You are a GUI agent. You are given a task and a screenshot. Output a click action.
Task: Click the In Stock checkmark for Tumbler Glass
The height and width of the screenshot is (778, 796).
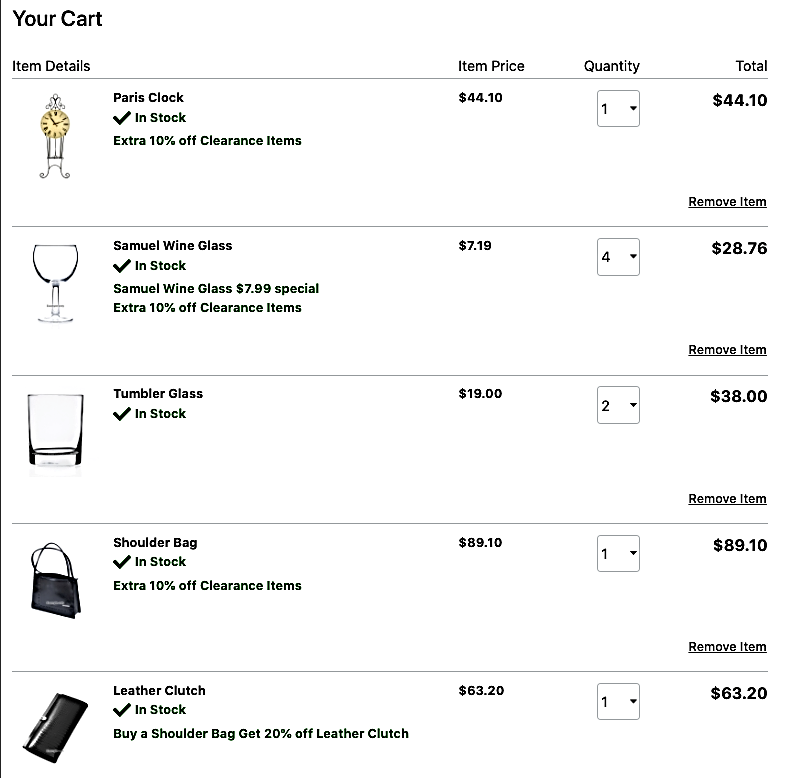[122, 414]
